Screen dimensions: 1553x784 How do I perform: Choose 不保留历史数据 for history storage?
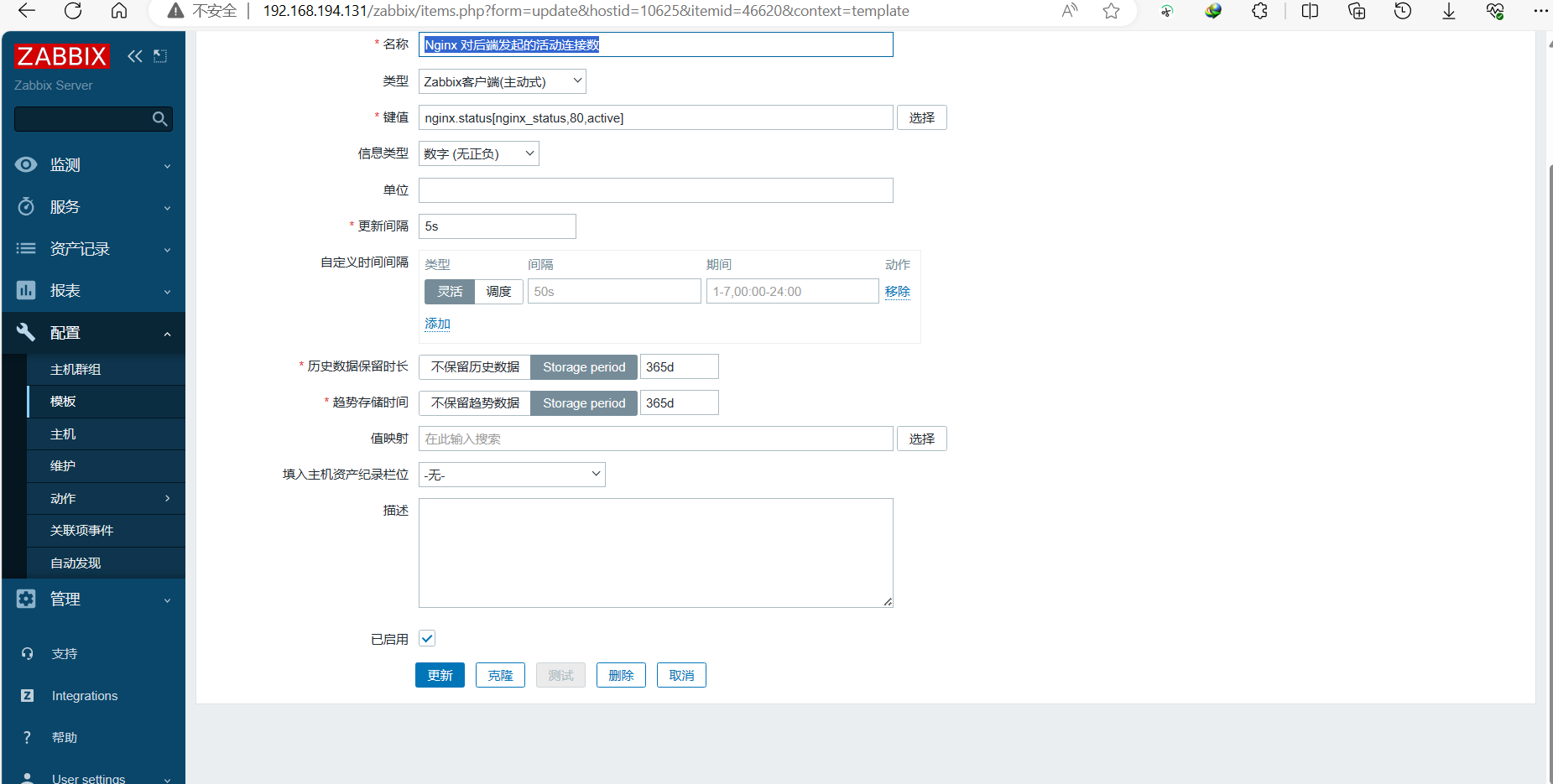tap(475, 367)
